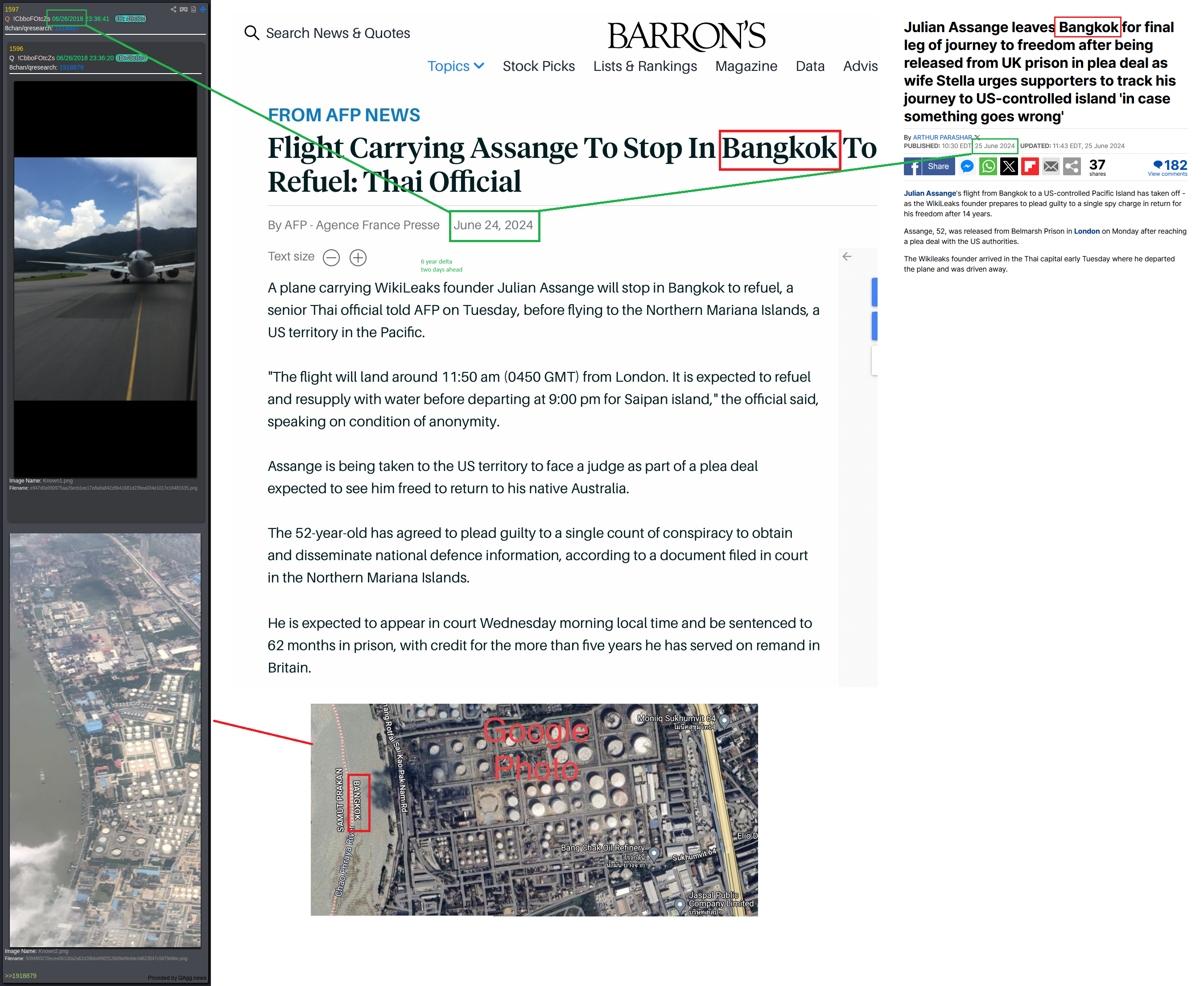This screenshot has height=986, width=1204.
Task: Open the Stock Picks menu item
Action: pyautogui.click(x=538, y=66)
